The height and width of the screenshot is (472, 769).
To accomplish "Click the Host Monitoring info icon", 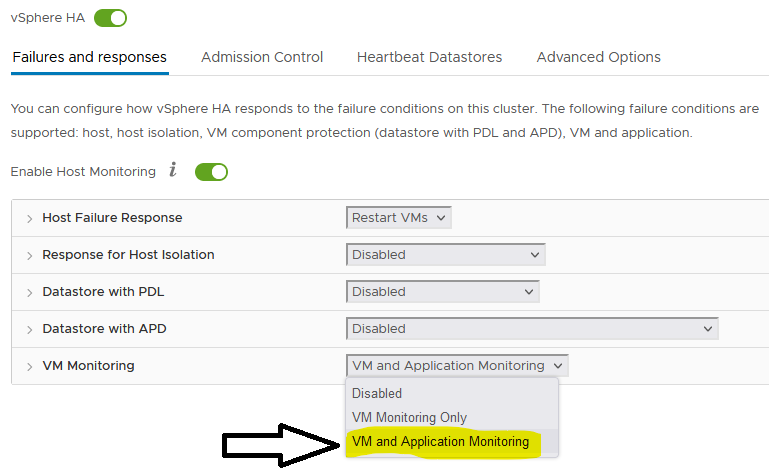I will tap(173, 169).
